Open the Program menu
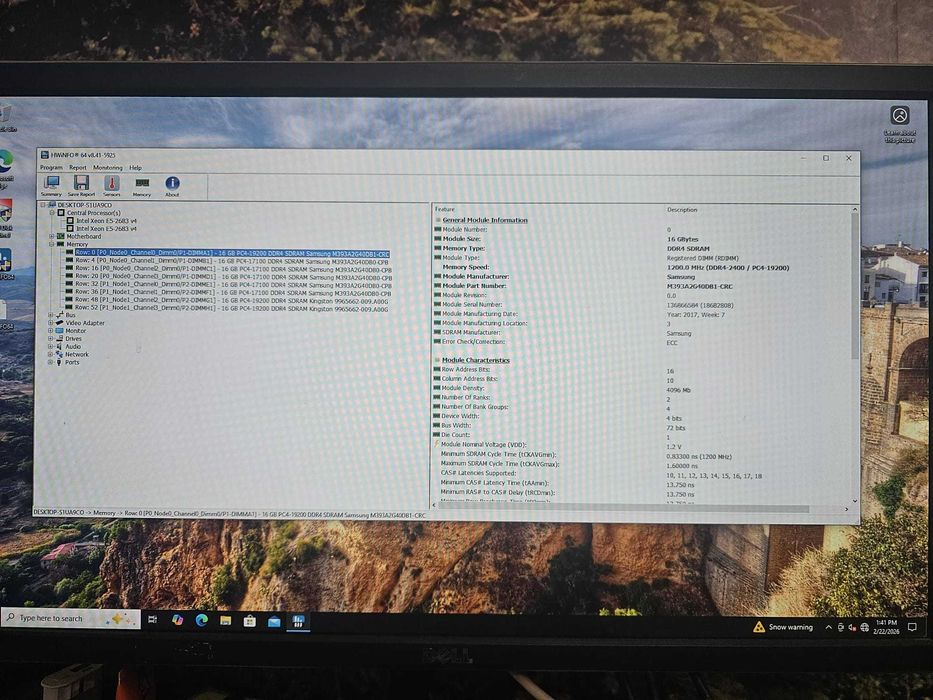 [x=51, y=167]
